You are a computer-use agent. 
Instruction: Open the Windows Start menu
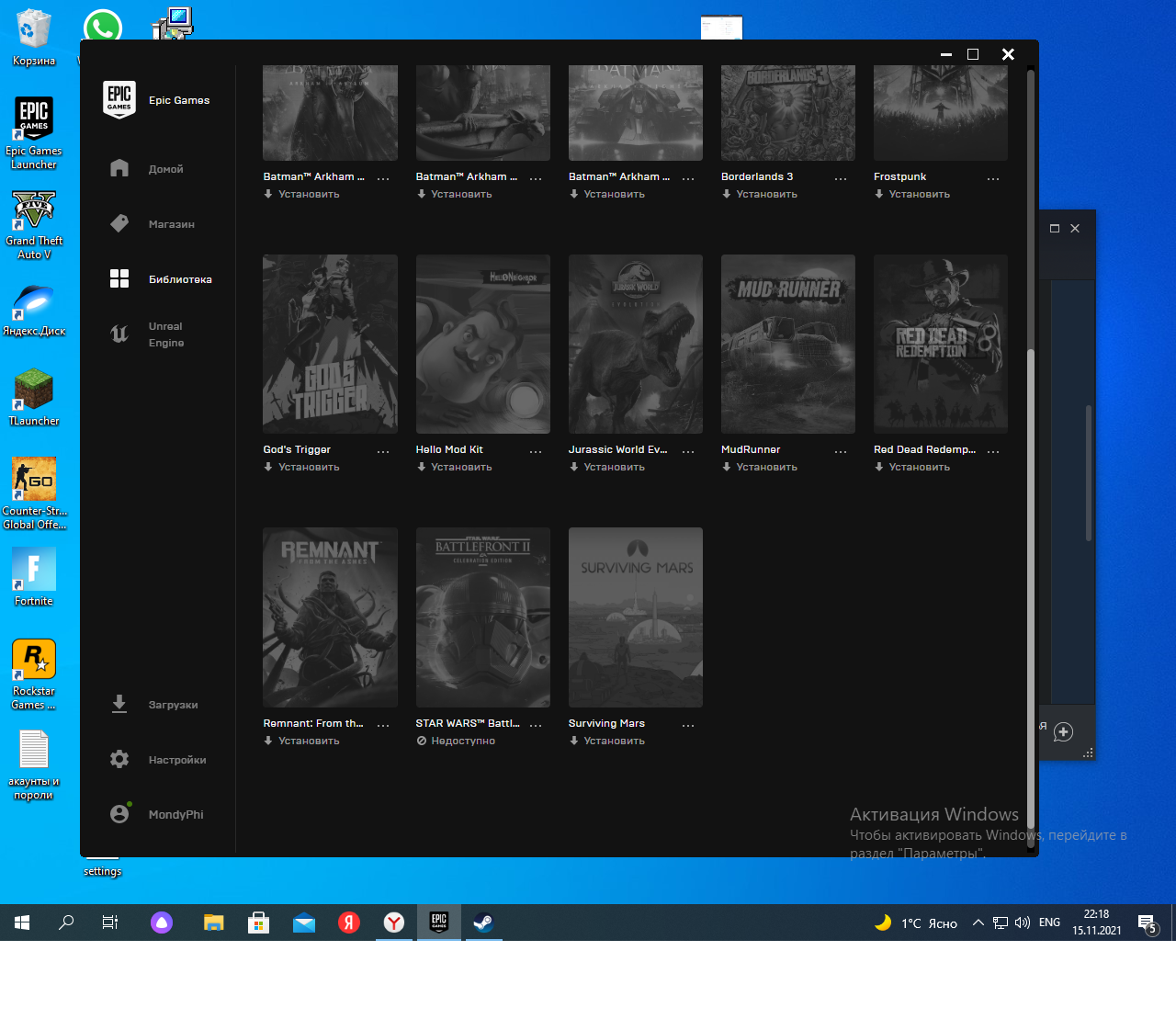(x=22, y=922)
